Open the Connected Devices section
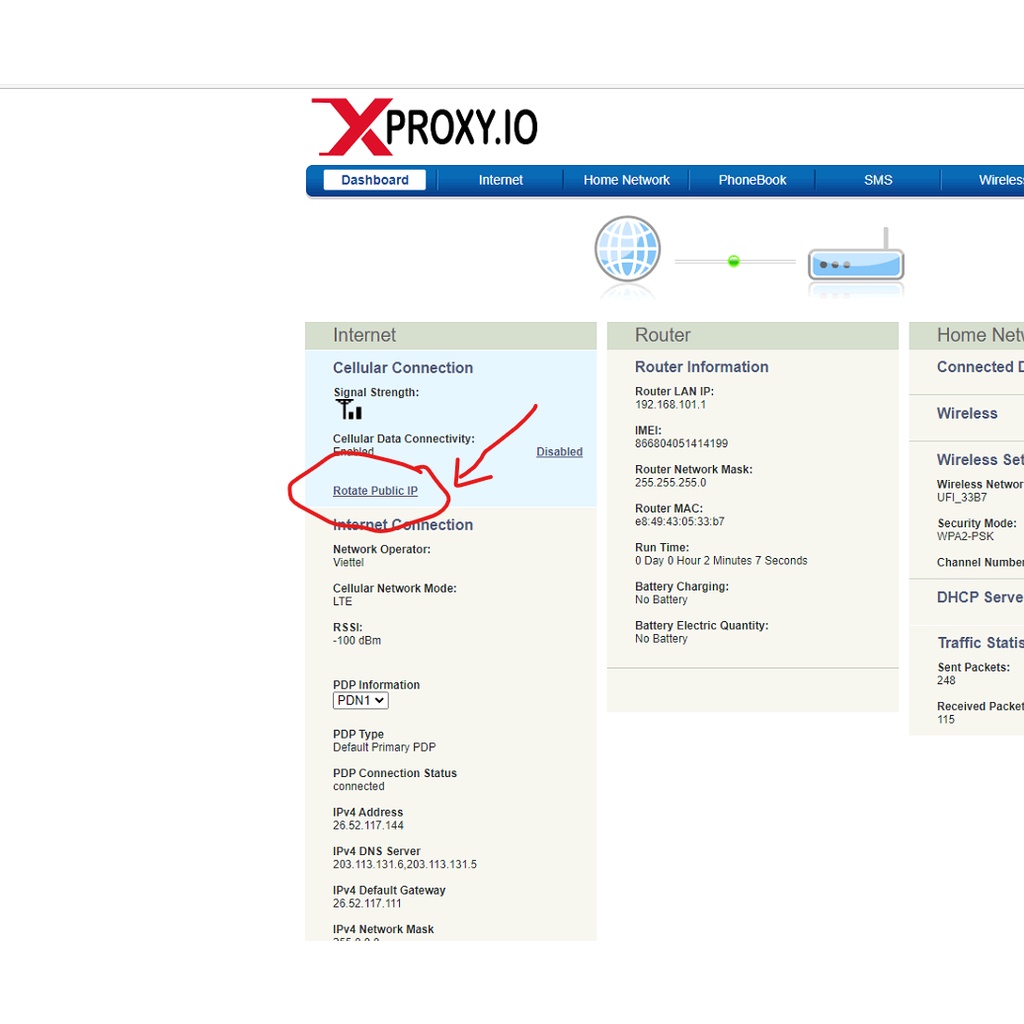The image size is (1024, 1024). [x=979, y=367]
